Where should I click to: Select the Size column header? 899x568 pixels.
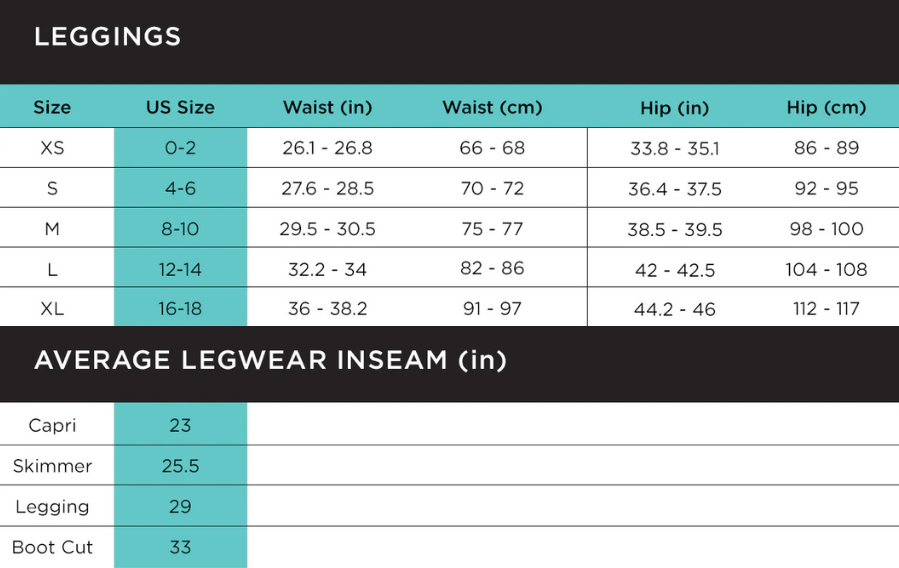click(52, 107)
